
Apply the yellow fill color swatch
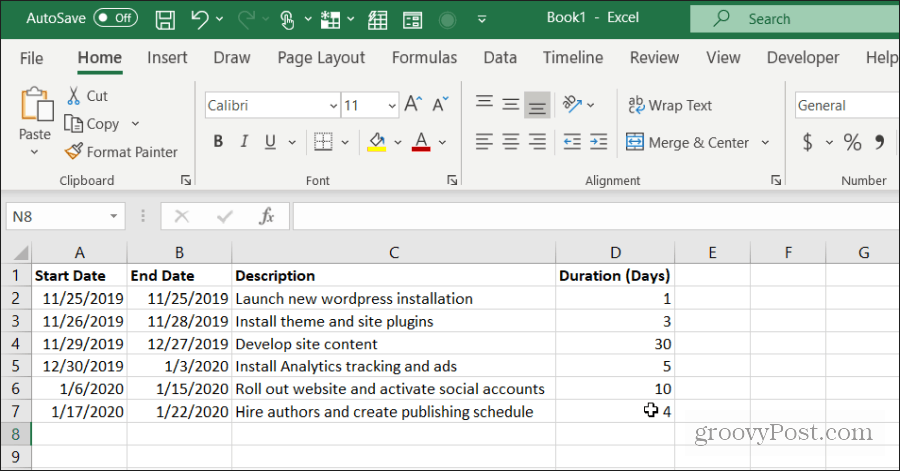(377, 142)
